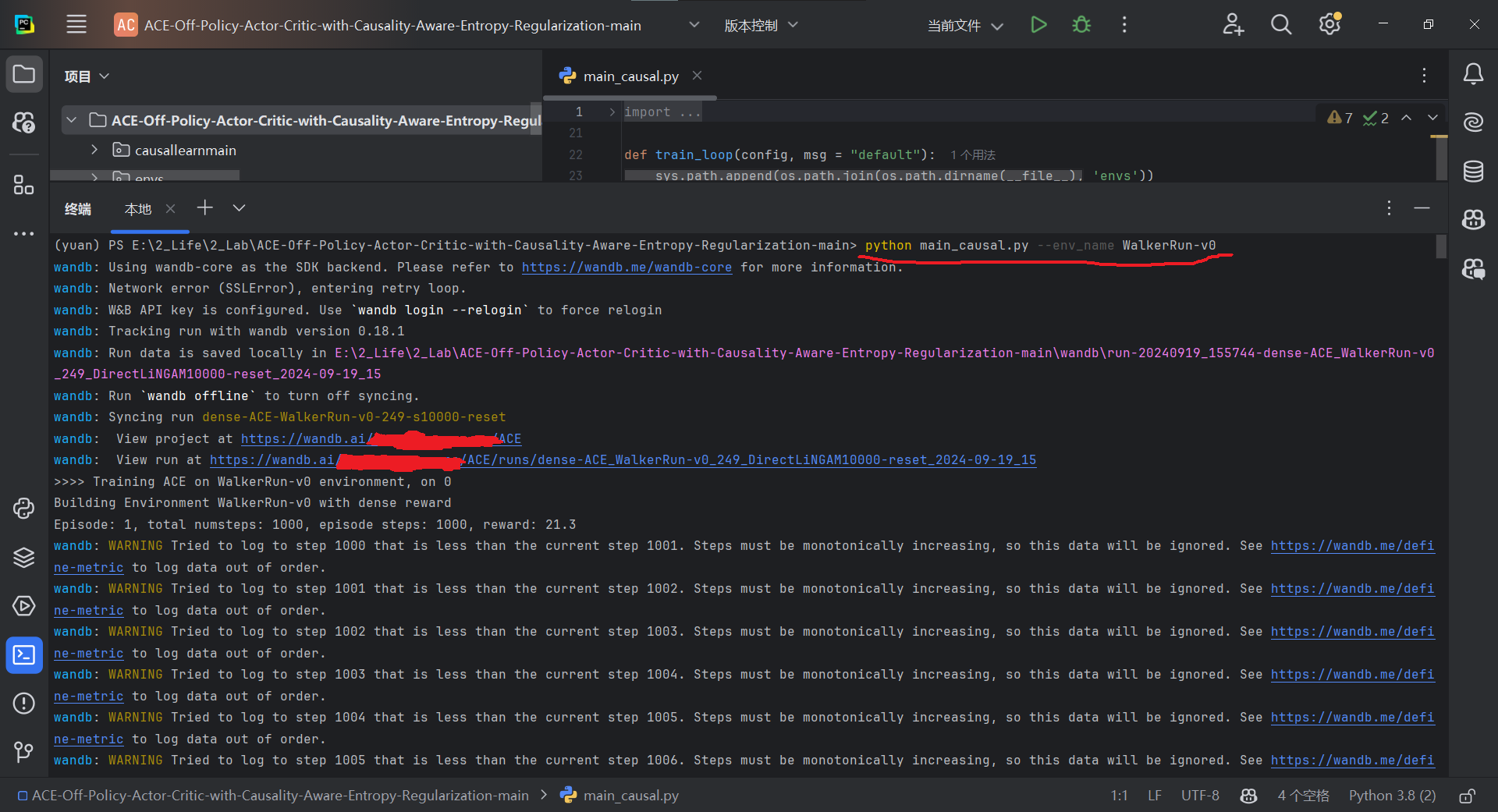Screen dimensions: 1498x812
Task: Open the main hamburger menu
Action: tap(76, 25)
